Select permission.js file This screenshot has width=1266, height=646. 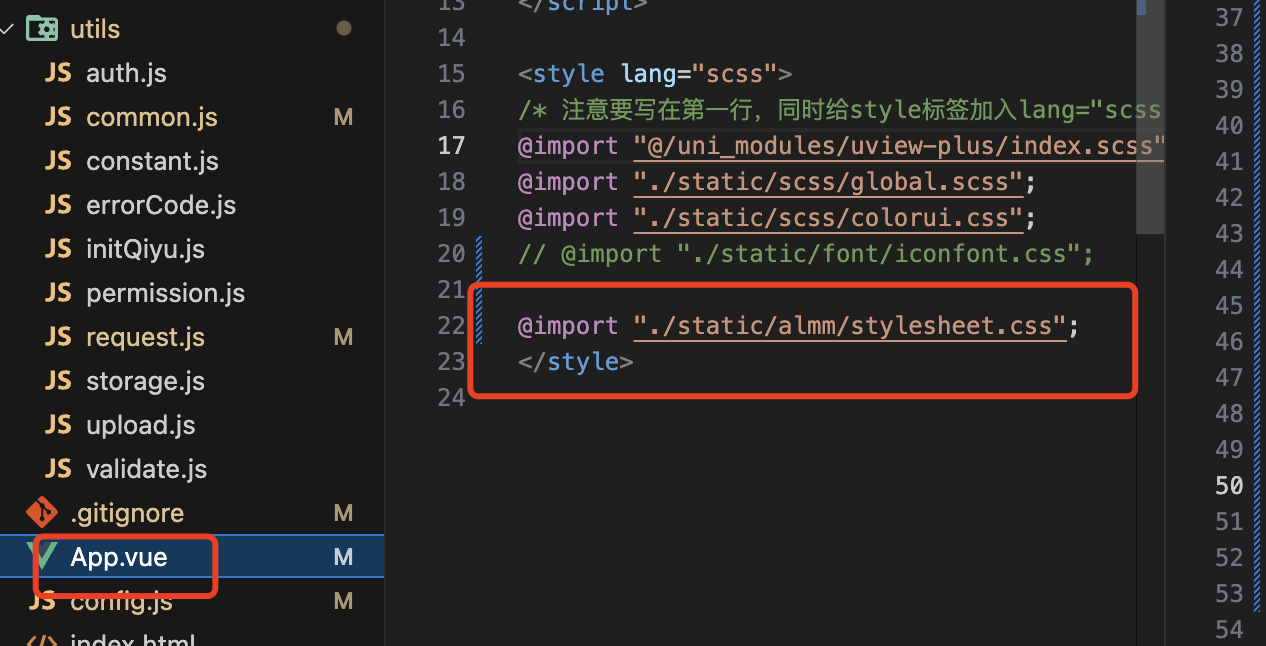(165, 293)
